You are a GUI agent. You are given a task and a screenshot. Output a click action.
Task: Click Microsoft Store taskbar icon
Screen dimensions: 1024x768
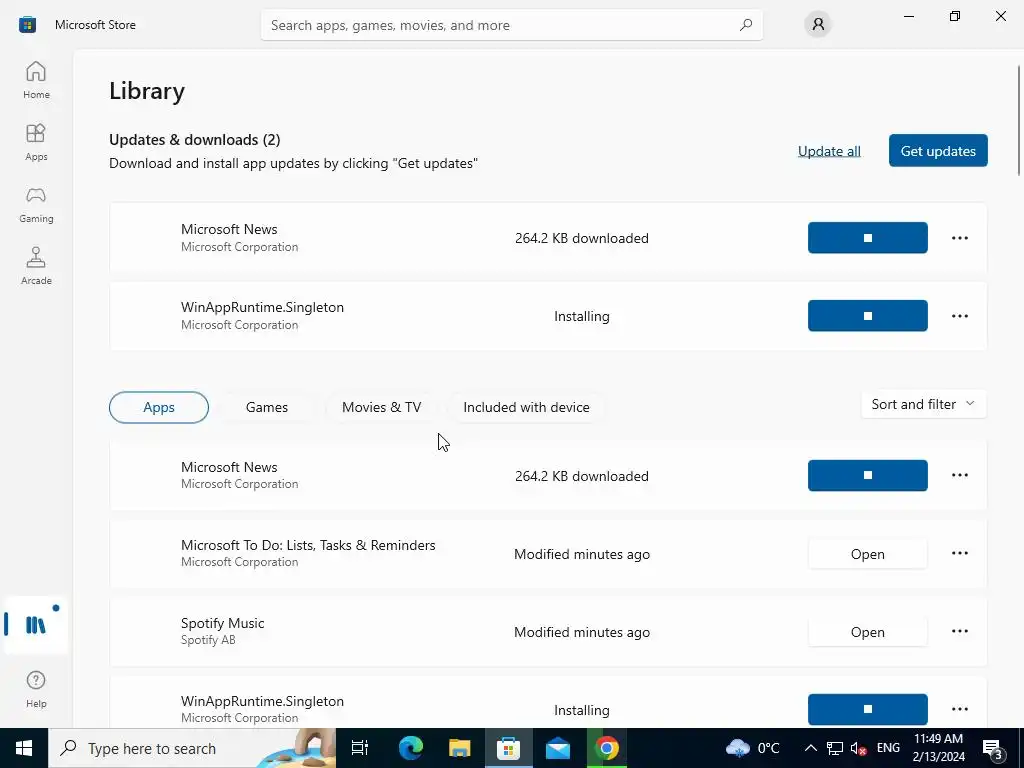point(508,748)
